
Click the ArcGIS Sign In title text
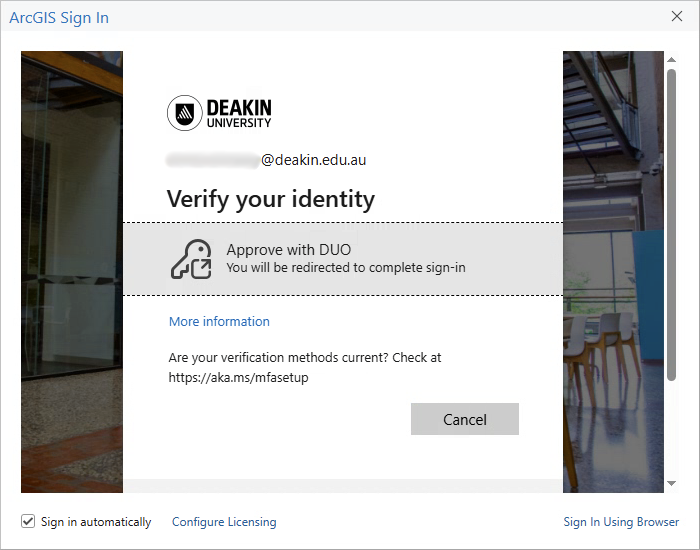pyautogui.click(x=59, y=18)
